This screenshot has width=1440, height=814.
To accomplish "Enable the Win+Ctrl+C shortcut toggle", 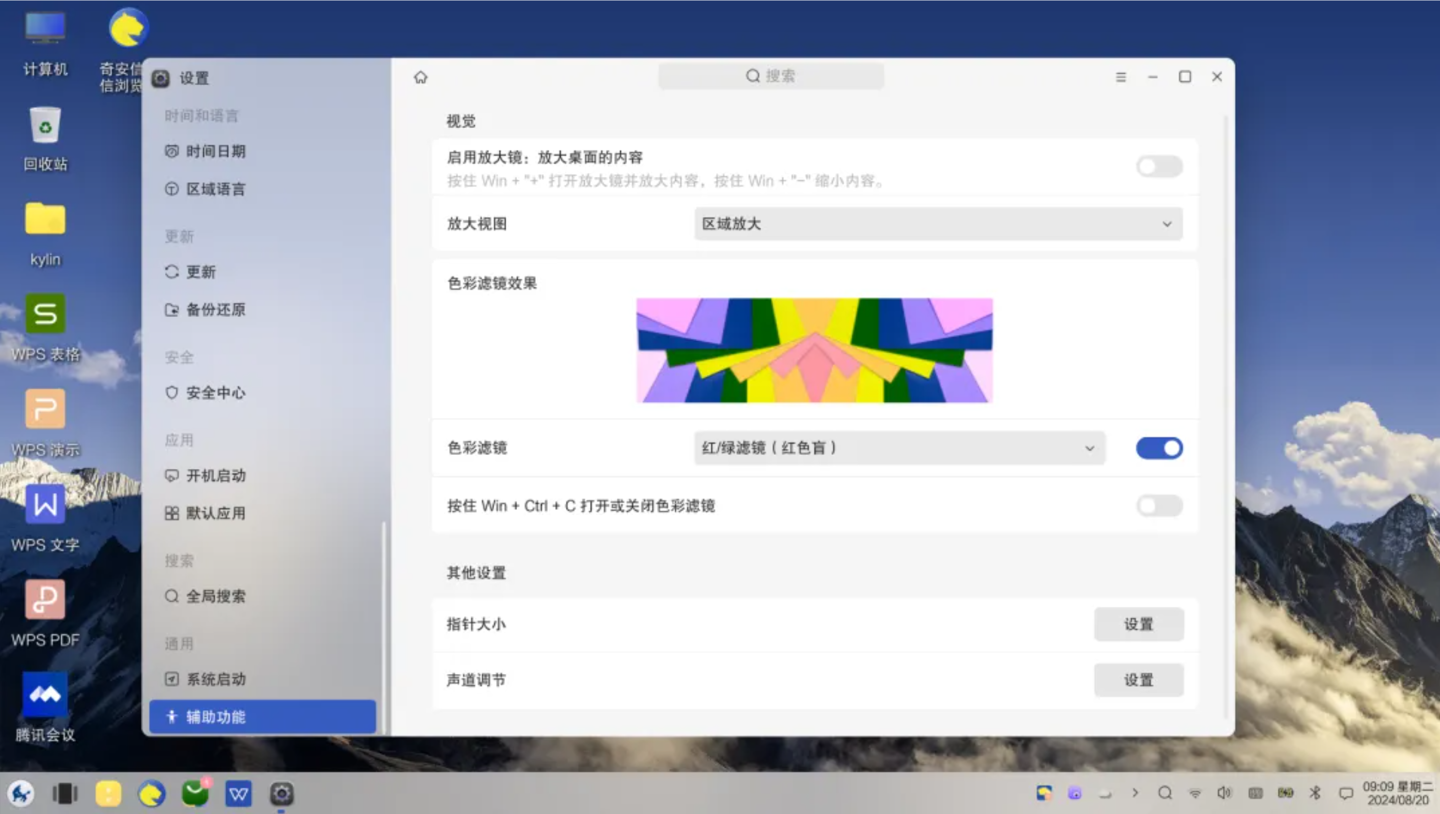I will pyautogui.click(x=1158, y=506).
